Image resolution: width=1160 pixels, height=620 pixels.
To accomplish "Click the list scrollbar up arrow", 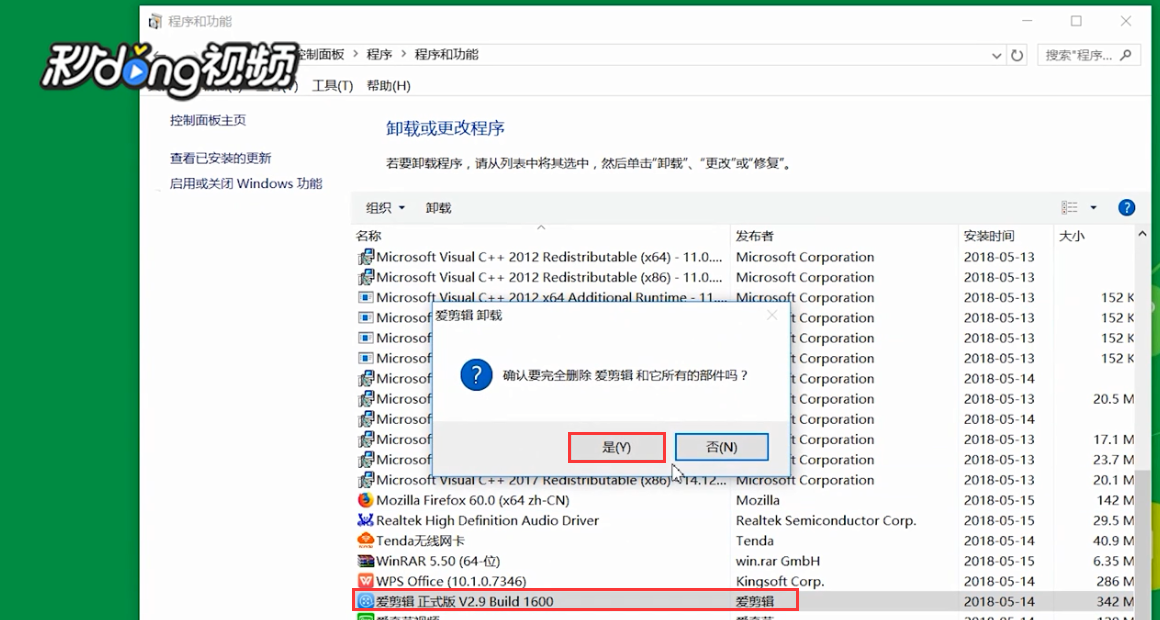I will pos(1142,235).
